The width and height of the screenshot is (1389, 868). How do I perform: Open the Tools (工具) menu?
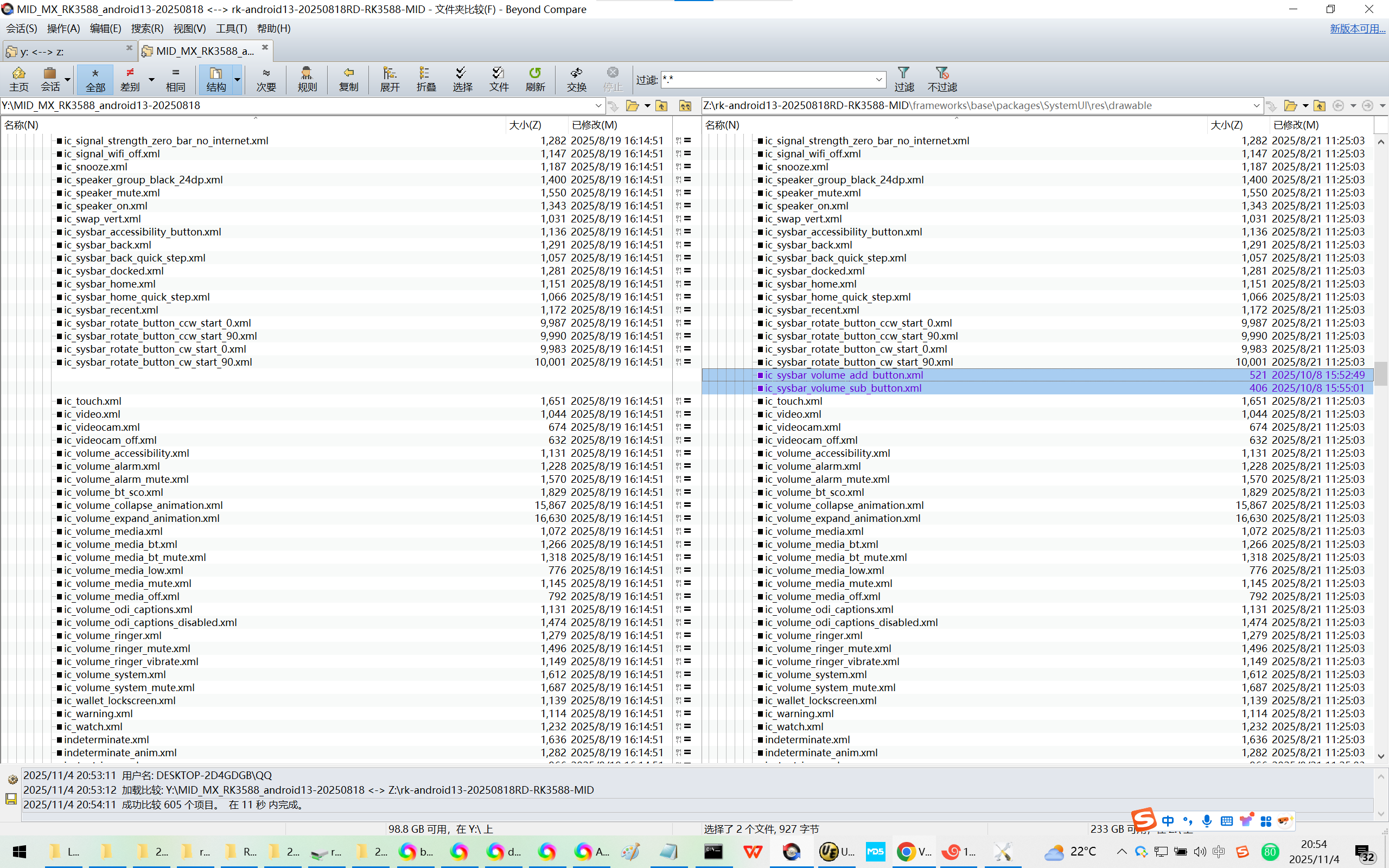click(x=231, y=28)
